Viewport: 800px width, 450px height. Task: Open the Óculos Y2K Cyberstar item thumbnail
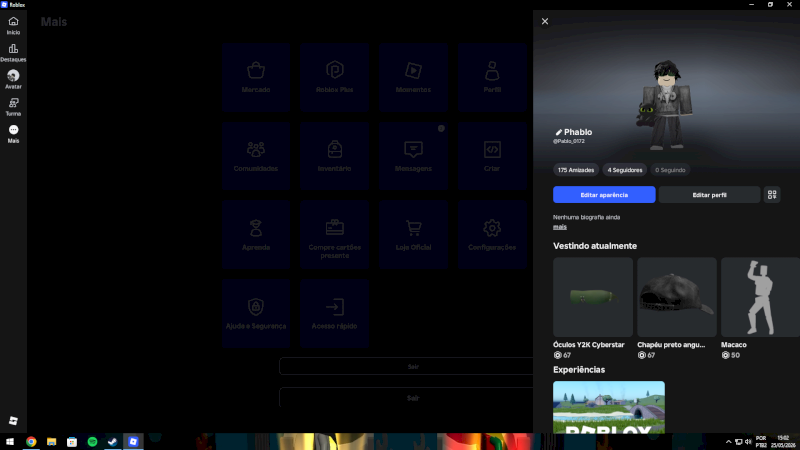click(593, 297)
